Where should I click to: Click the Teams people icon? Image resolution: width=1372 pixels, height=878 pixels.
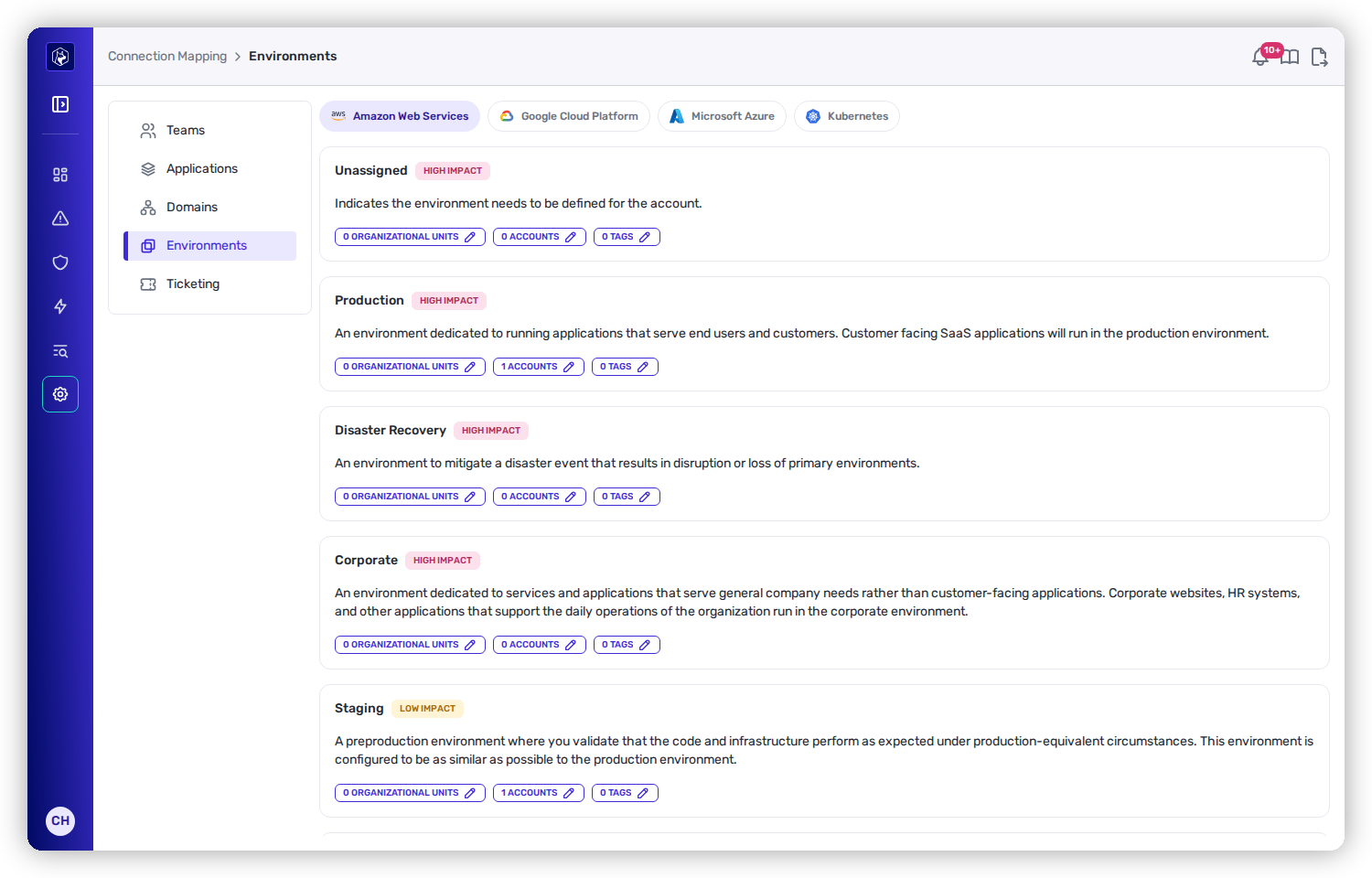coord(148,131)
